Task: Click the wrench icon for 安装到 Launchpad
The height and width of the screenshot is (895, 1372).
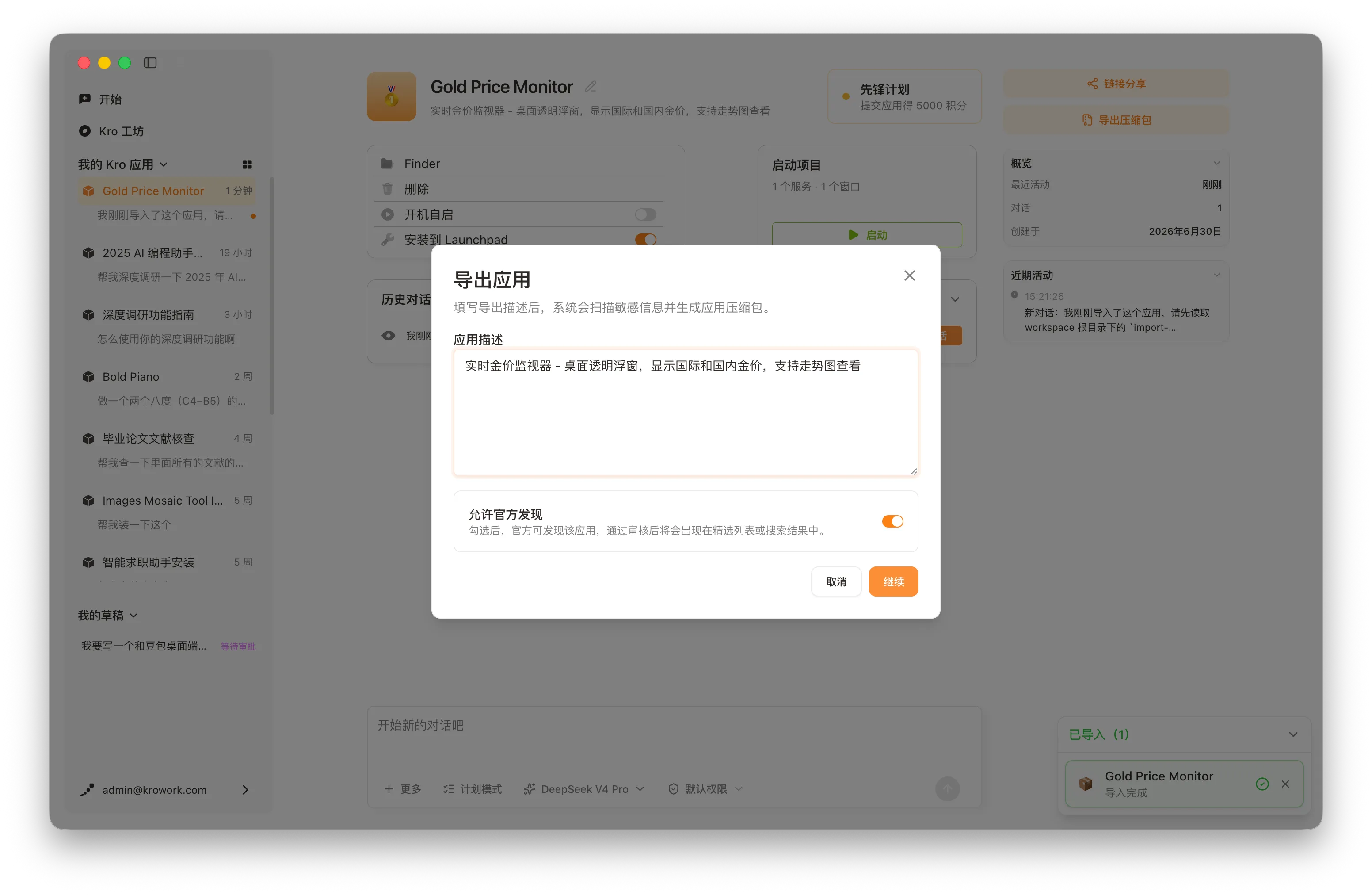Action: tap(387, 239)
